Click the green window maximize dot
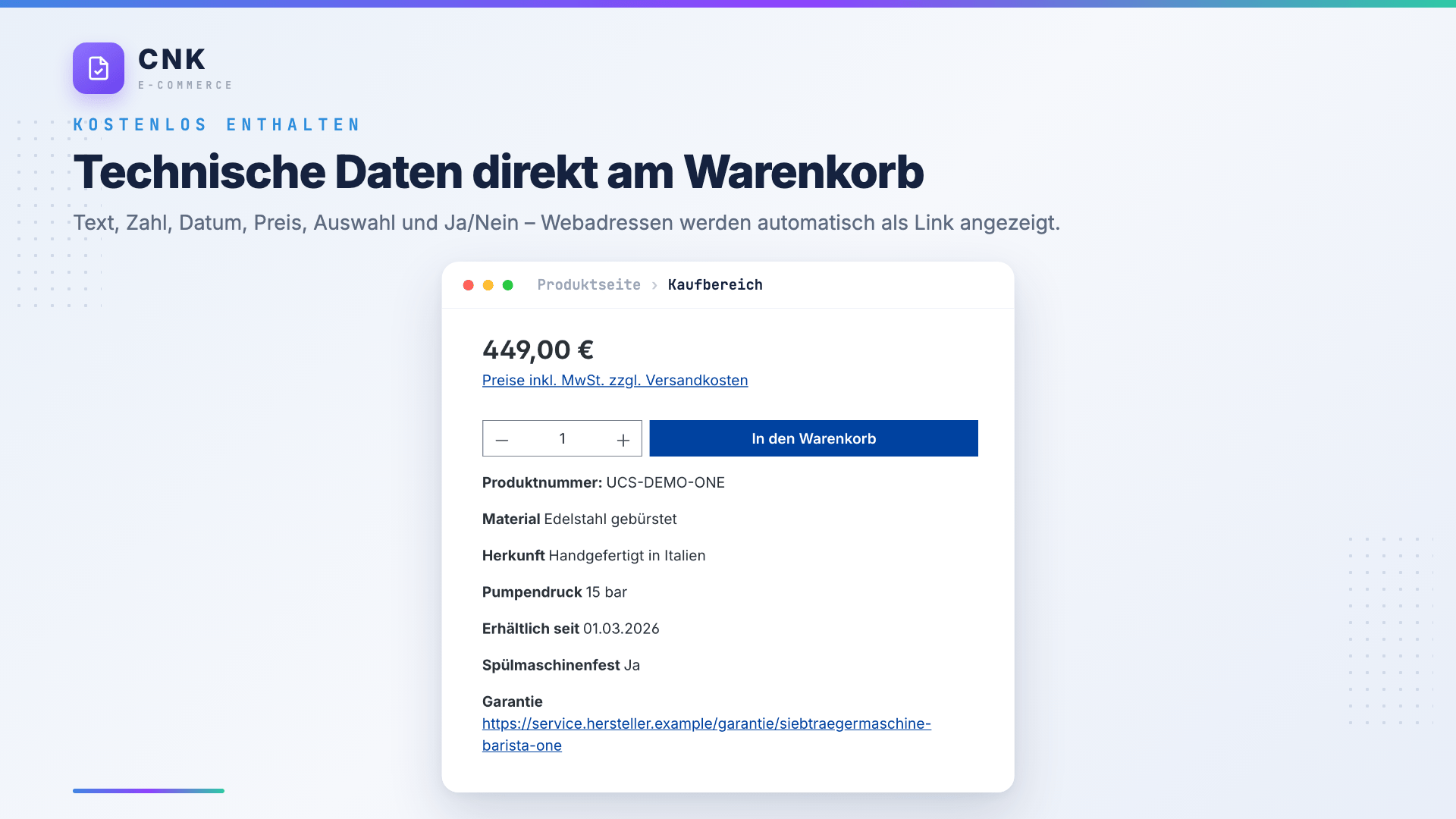 508,285
